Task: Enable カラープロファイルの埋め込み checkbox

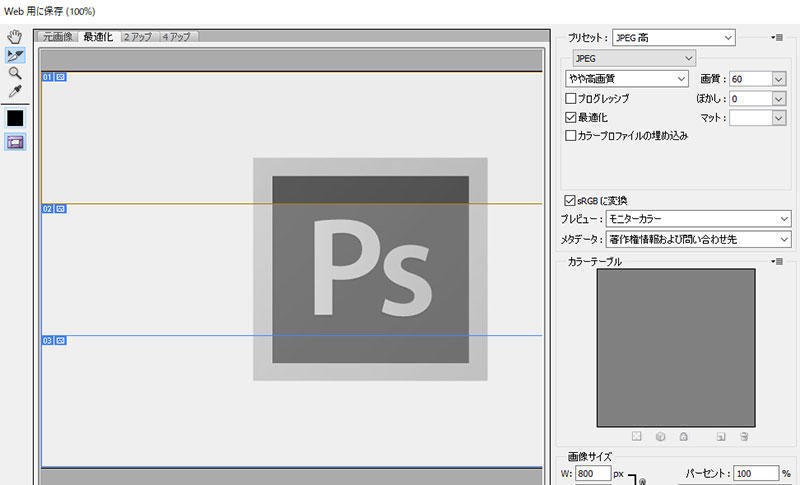Action: point(571,135)
